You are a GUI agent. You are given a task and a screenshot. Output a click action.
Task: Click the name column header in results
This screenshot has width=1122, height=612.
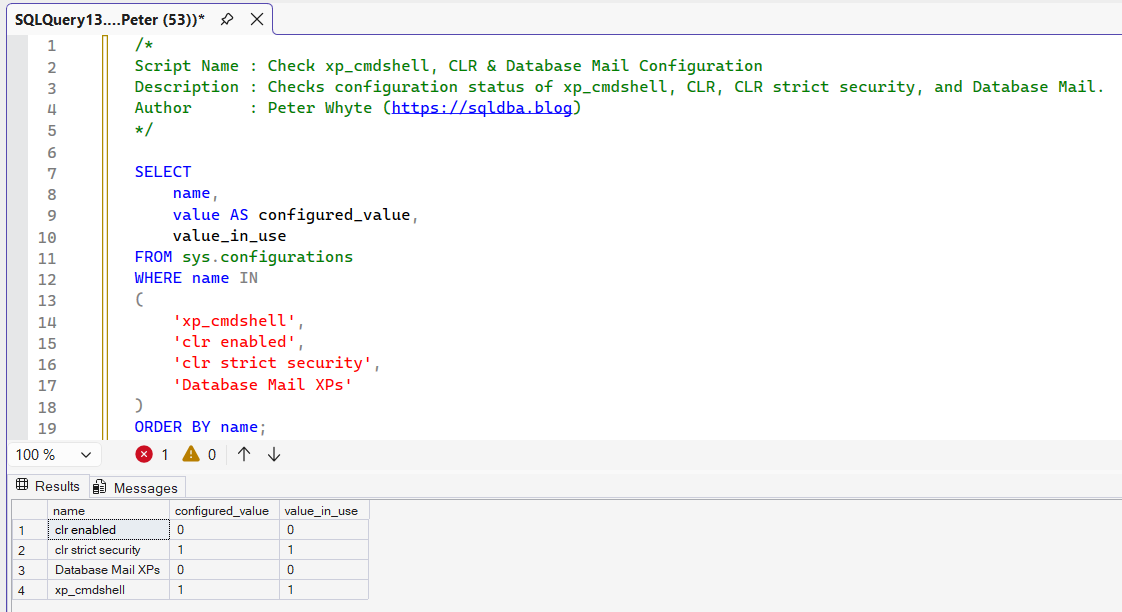pos(108,510)
